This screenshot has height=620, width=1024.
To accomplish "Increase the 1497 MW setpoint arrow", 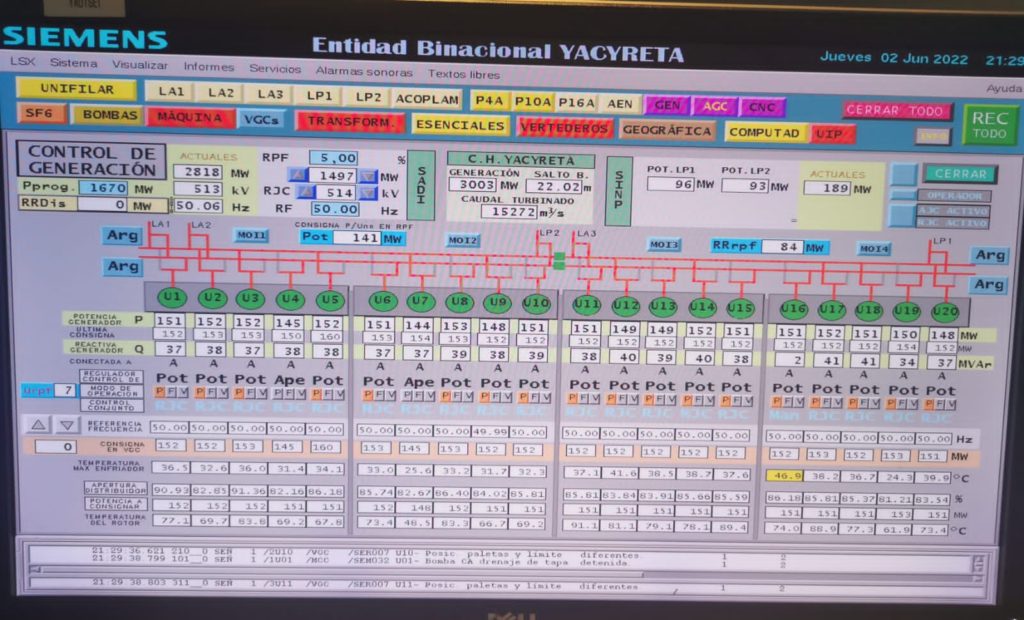I will tap(297, 175).
